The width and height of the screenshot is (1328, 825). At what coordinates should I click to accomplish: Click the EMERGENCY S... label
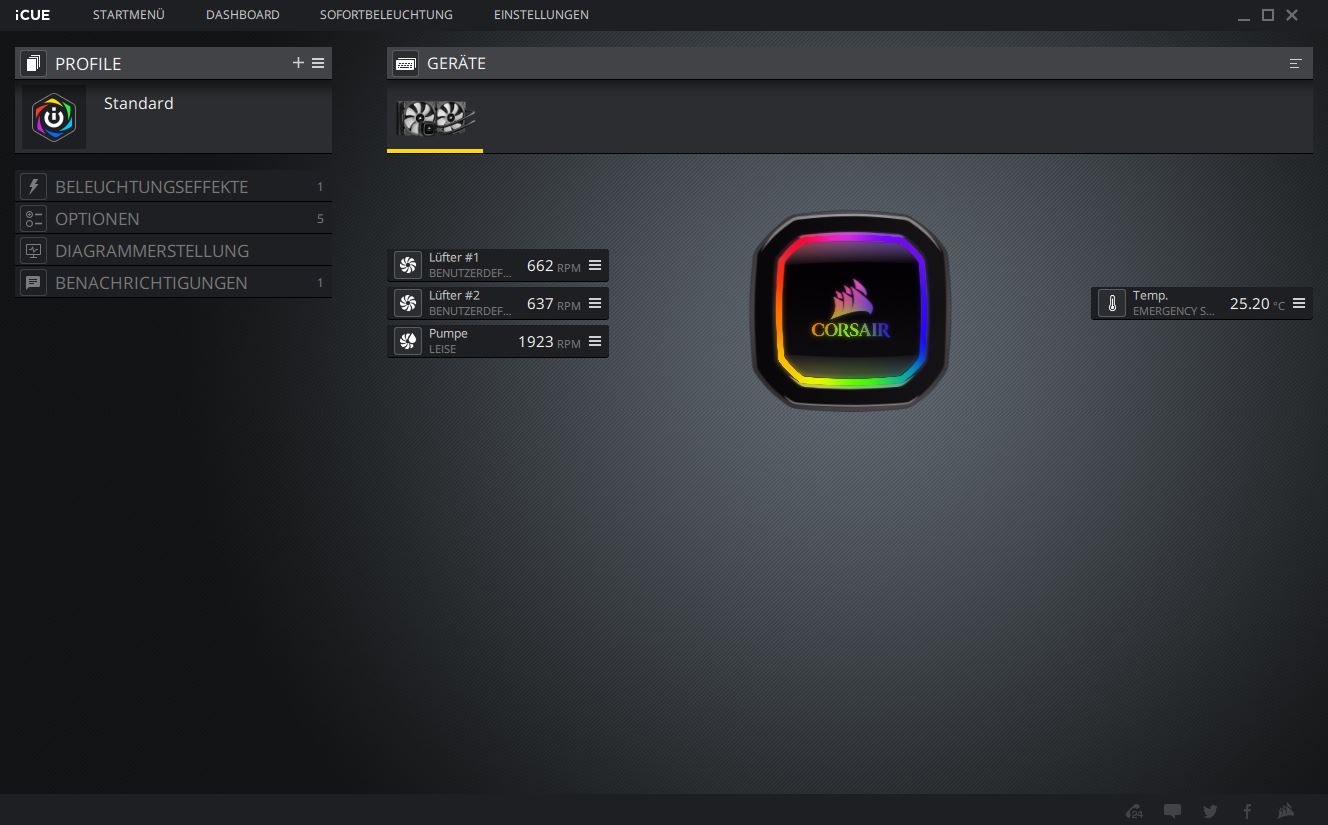(1173, 311)
